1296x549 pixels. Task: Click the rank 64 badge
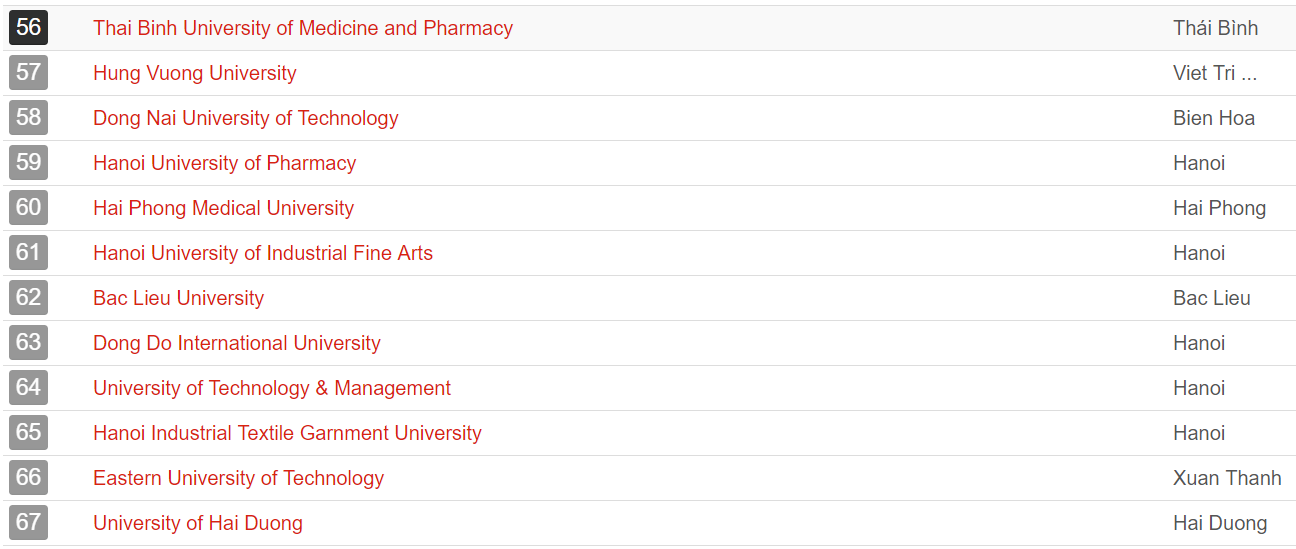coord(28,388)
